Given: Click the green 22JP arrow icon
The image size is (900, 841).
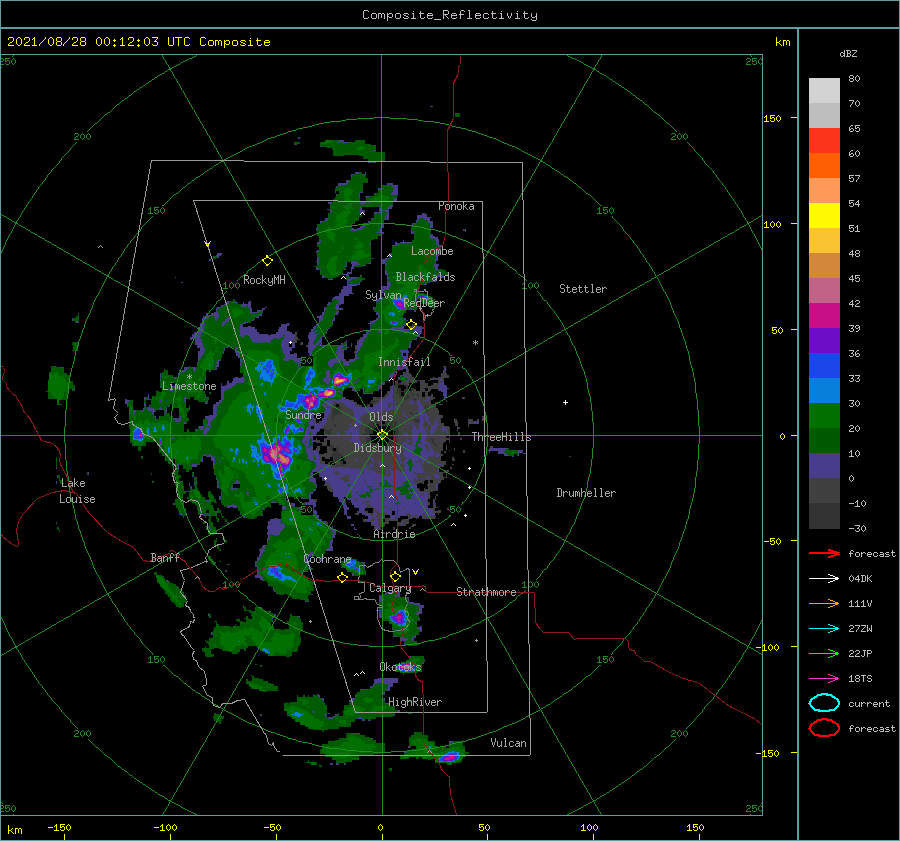Looking at the screenshot, I should (x=824, y=653).
